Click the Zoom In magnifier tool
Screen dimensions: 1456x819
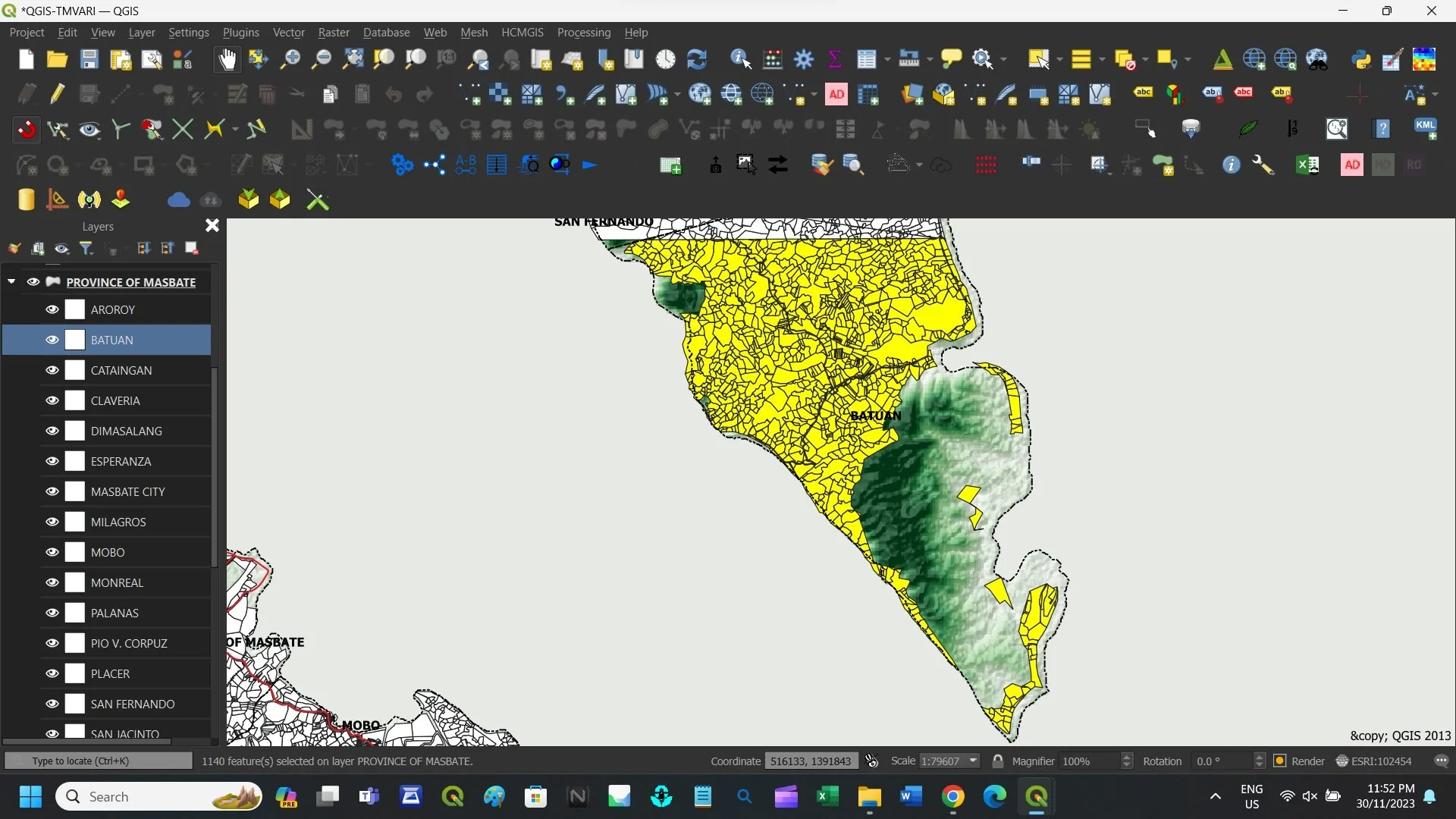290,59
